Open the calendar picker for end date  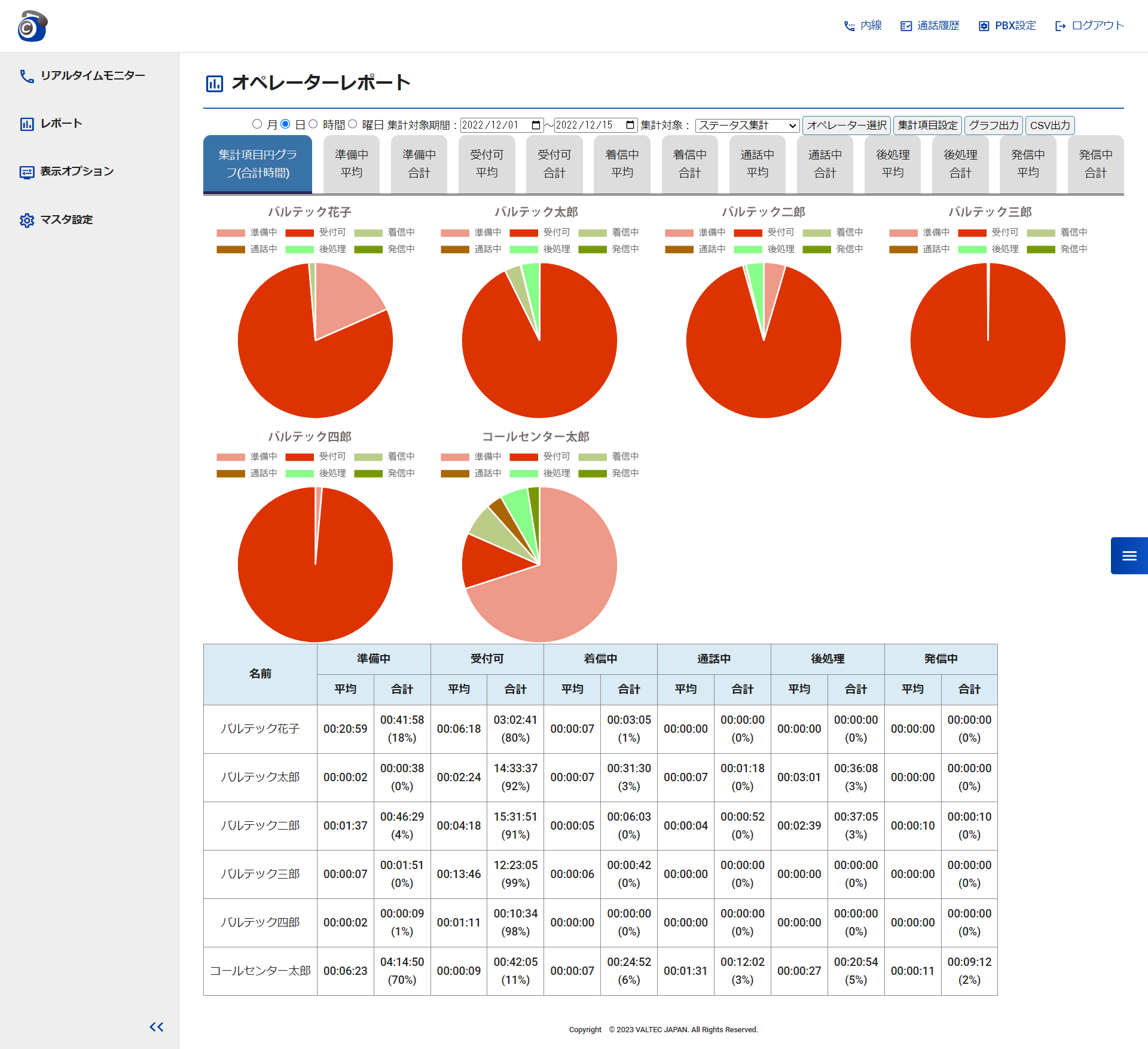click(x=630, y=125)
